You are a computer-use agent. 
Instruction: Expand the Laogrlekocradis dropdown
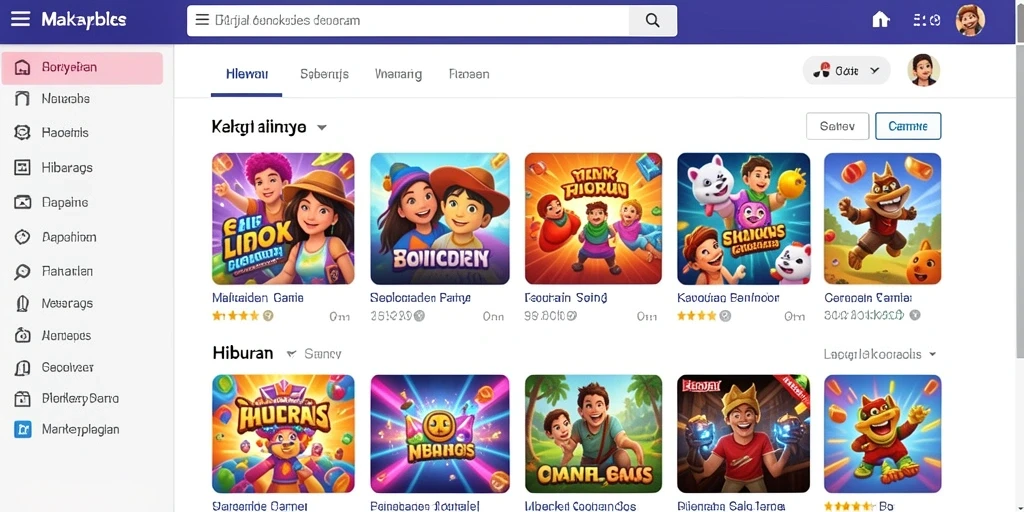pos(880,354)
